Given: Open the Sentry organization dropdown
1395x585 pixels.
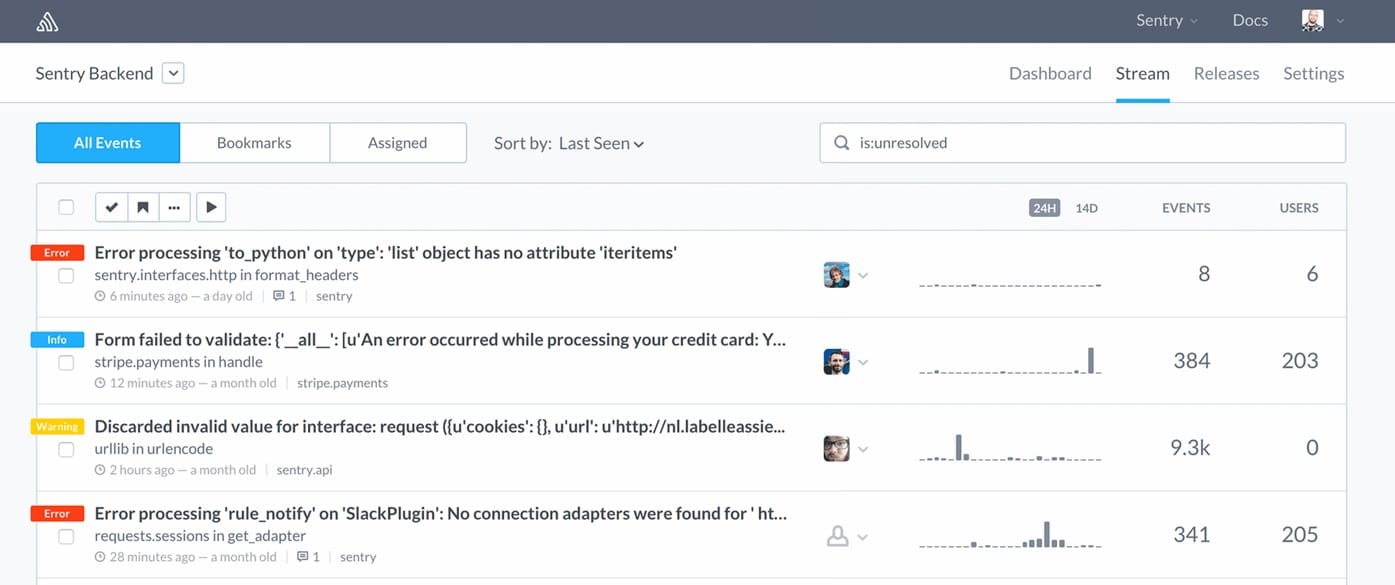Looking at the screenshot, I should [x=1166, y=20].
